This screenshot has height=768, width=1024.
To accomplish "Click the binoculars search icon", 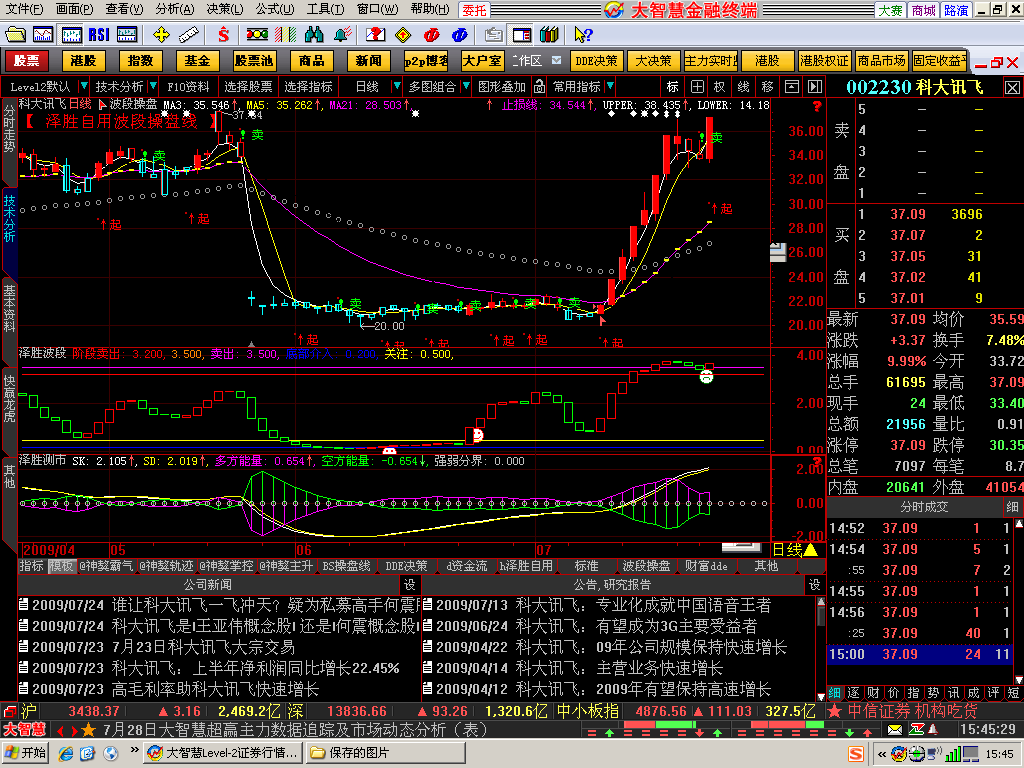I will (314, 35).
